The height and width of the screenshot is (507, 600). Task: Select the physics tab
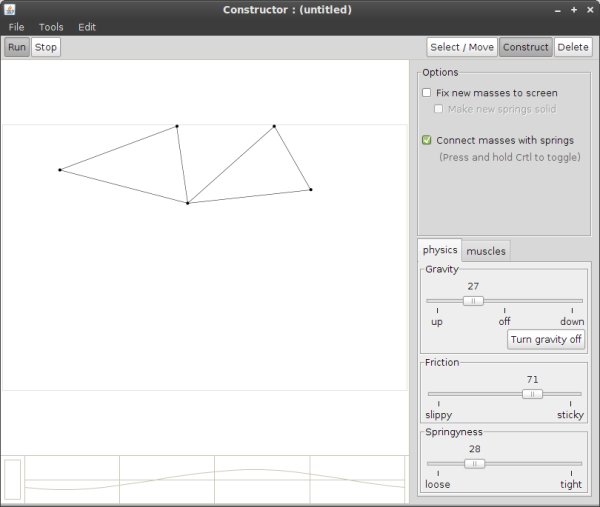[440, 250]
